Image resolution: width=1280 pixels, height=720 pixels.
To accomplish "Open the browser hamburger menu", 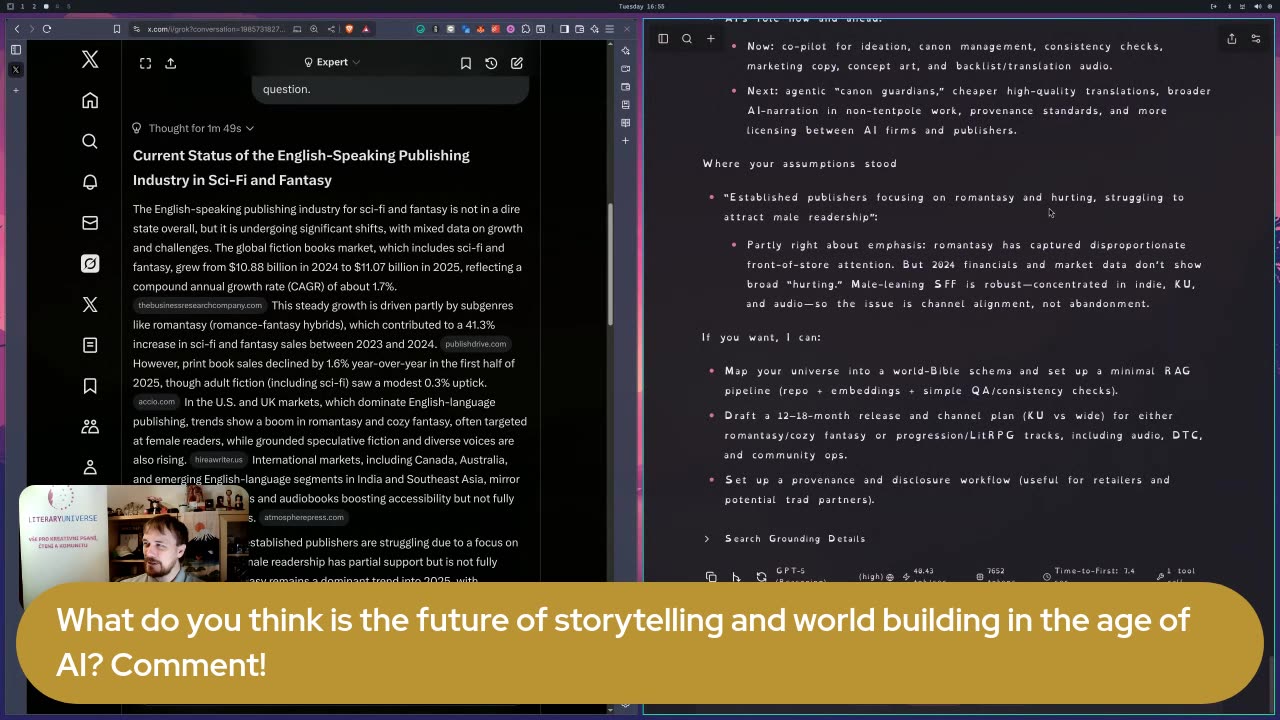I will pyautogui.click(x=610, y=29).
